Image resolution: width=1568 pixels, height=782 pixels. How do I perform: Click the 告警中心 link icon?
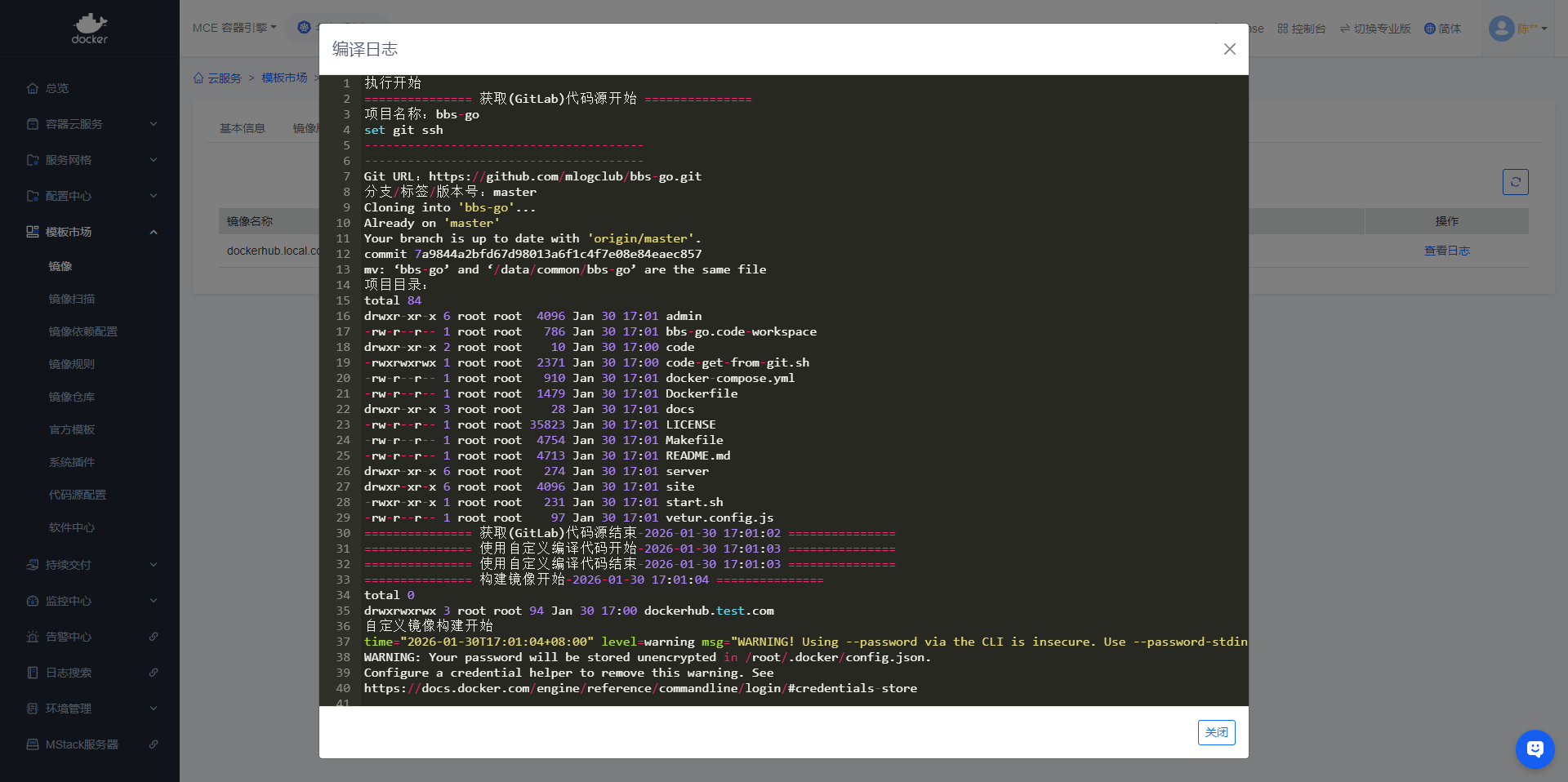(154, 637)
